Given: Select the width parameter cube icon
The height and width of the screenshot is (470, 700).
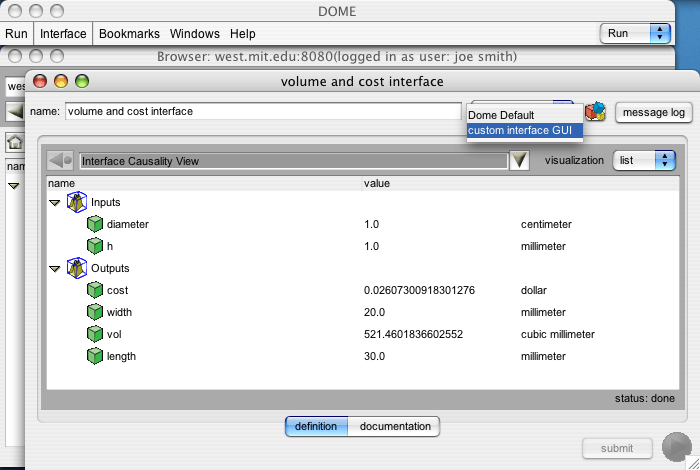Looking at the screenshot, I should click(x=95, y=312).
